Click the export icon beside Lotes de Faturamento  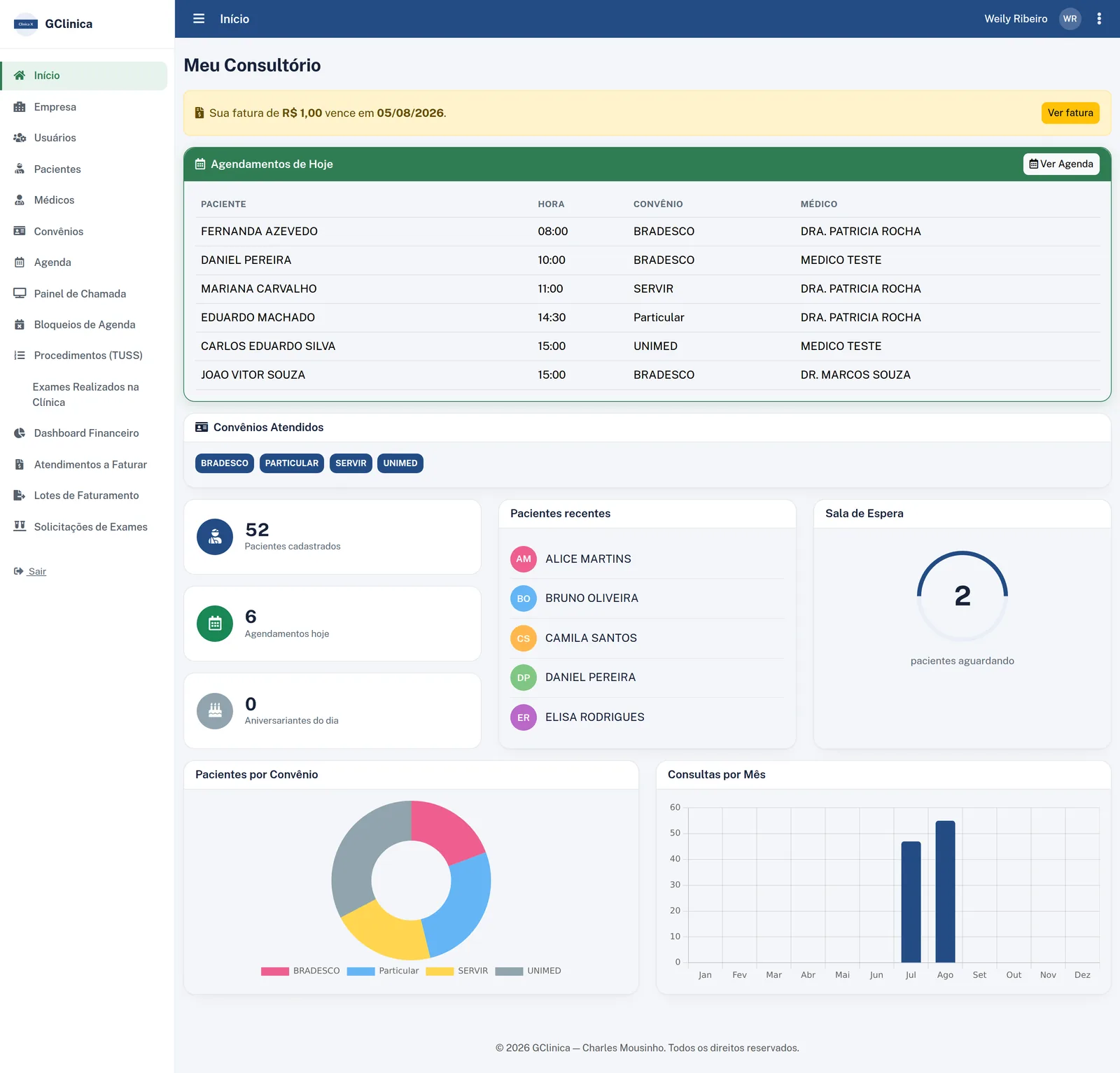click(x=20, y=496)
